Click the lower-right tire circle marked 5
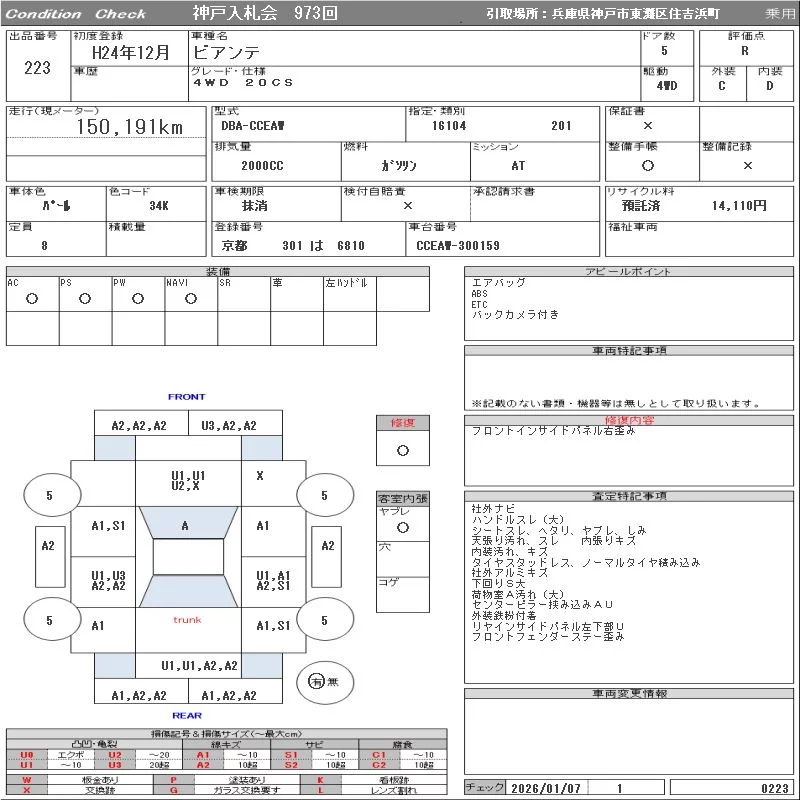The image size is (800, 800). click(x=324, y=620)
